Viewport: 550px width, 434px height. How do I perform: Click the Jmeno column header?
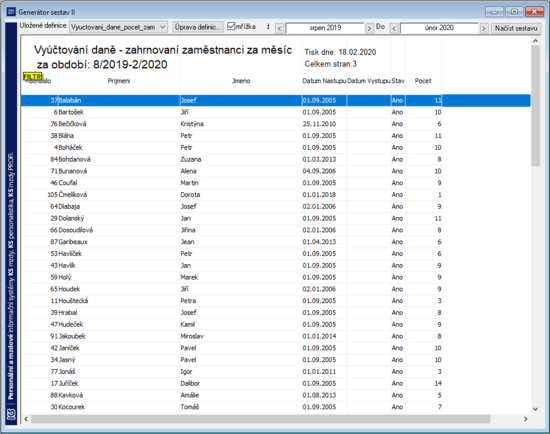click(x=241, y=81)
